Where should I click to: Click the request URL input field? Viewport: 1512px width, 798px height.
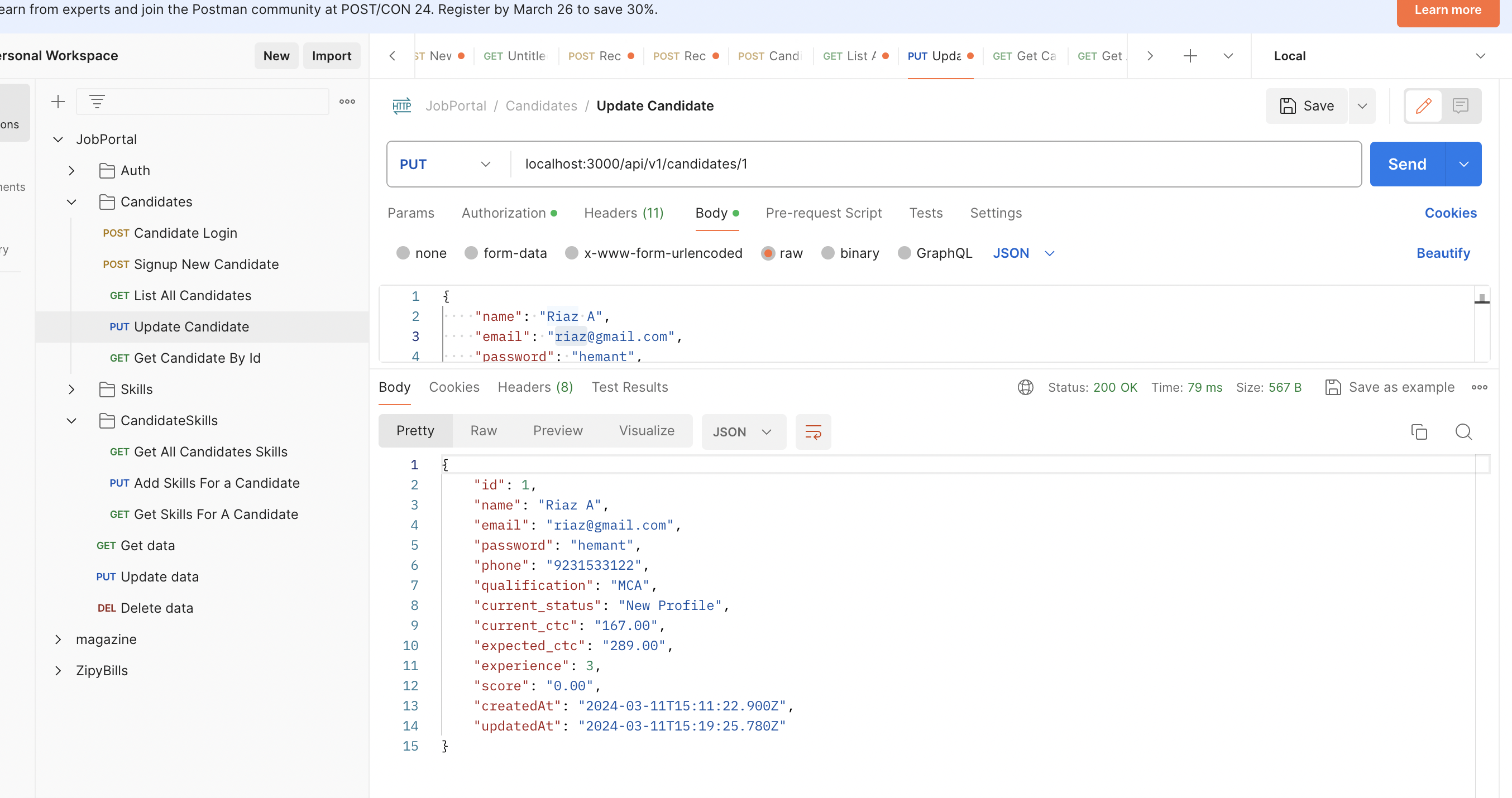click(x=933, y=164)
